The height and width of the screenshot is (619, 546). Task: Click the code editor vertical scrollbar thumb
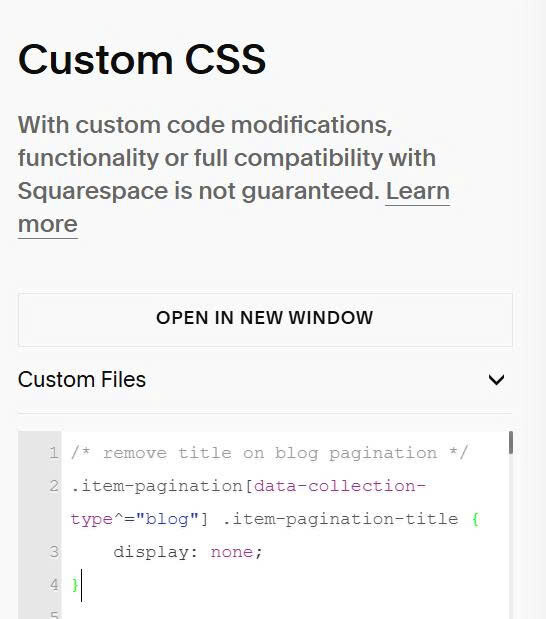[510, 443]
